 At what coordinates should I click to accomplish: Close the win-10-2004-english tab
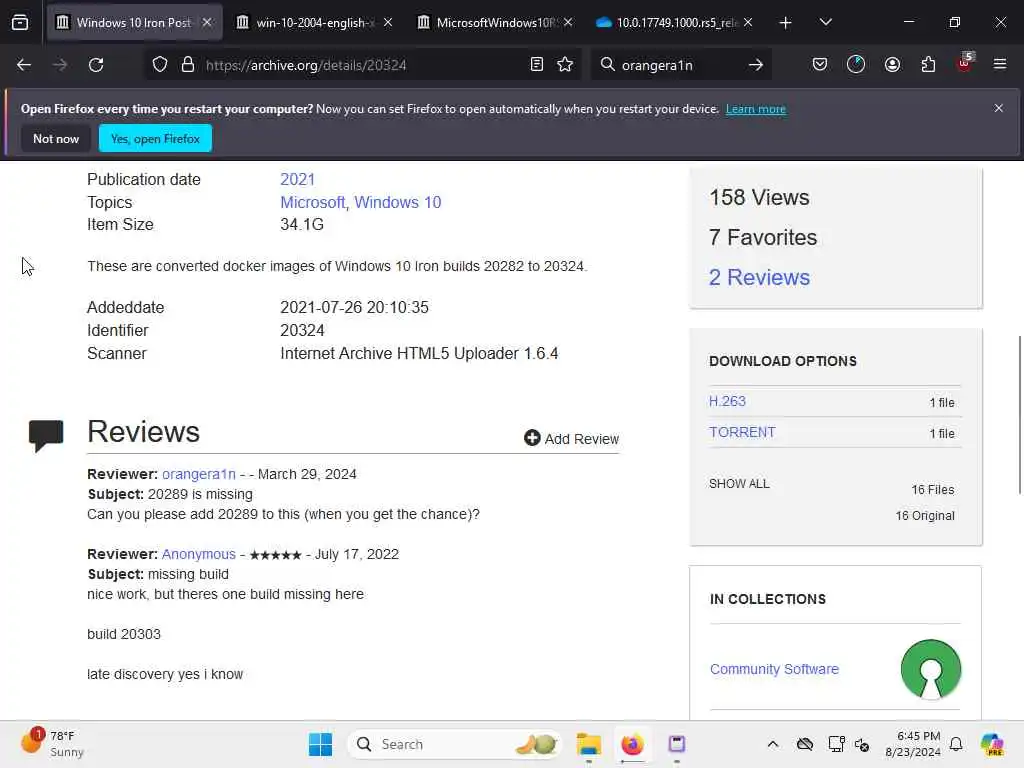(x=388, y=23)
